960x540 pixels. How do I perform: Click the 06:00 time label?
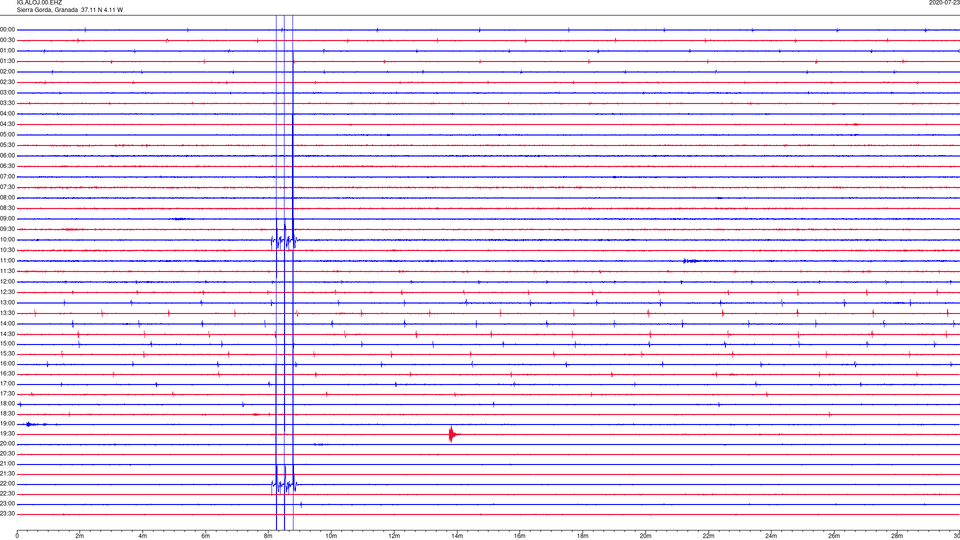click(x=8, y=156)
